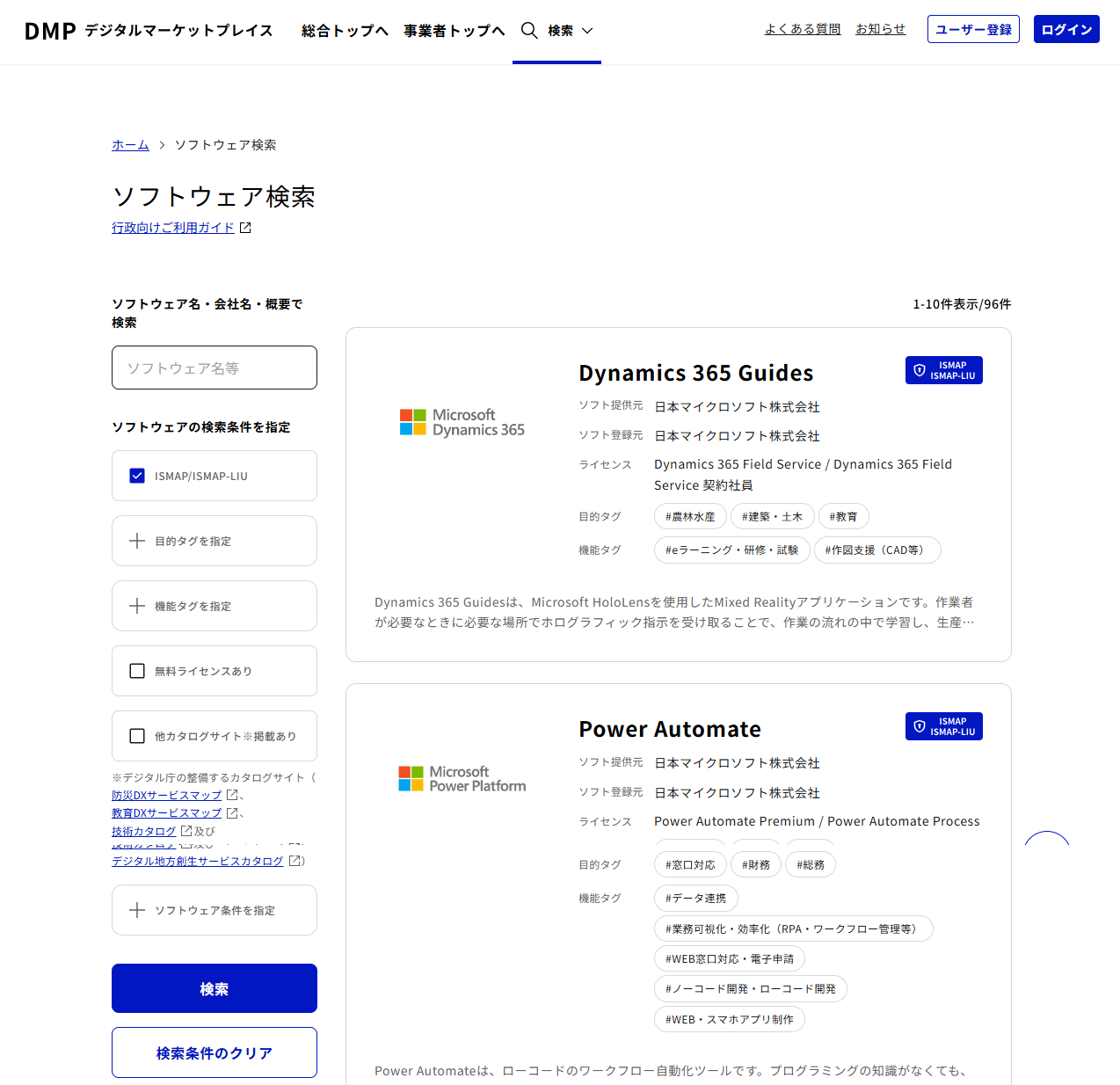
Task: Click external icon beside 教育DXサービスマップ
Action: click(232, 812)
